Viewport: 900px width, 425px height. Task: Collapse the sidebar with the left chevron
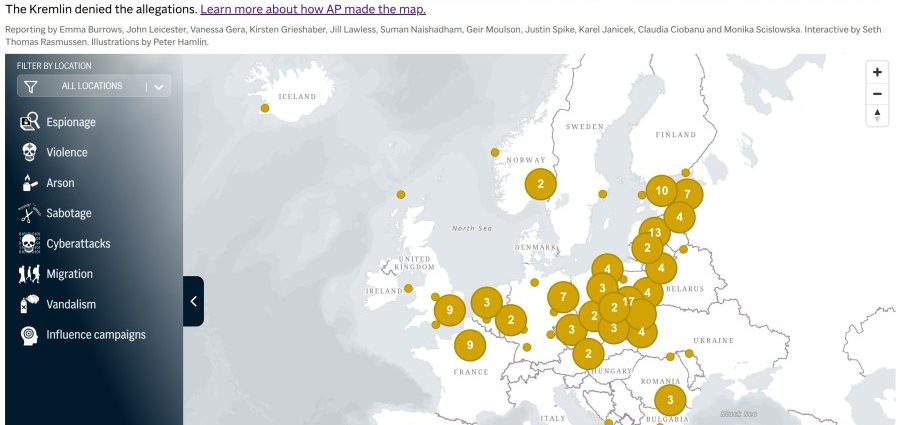[x=193, y=300]
